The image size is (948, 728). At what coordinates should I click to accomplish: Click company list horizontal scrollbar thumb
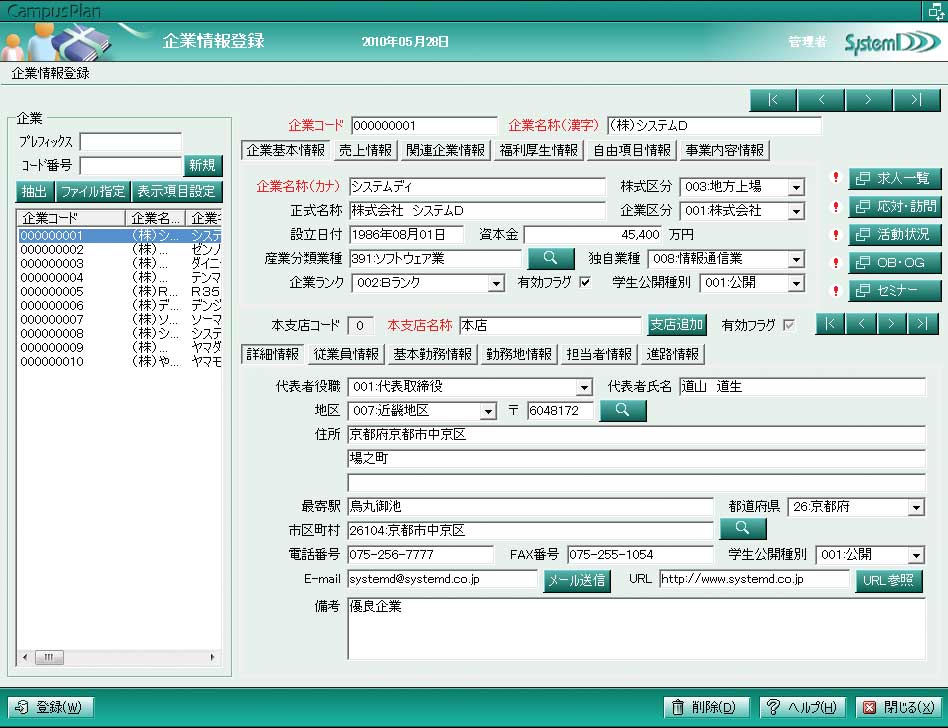click(49, 657)
